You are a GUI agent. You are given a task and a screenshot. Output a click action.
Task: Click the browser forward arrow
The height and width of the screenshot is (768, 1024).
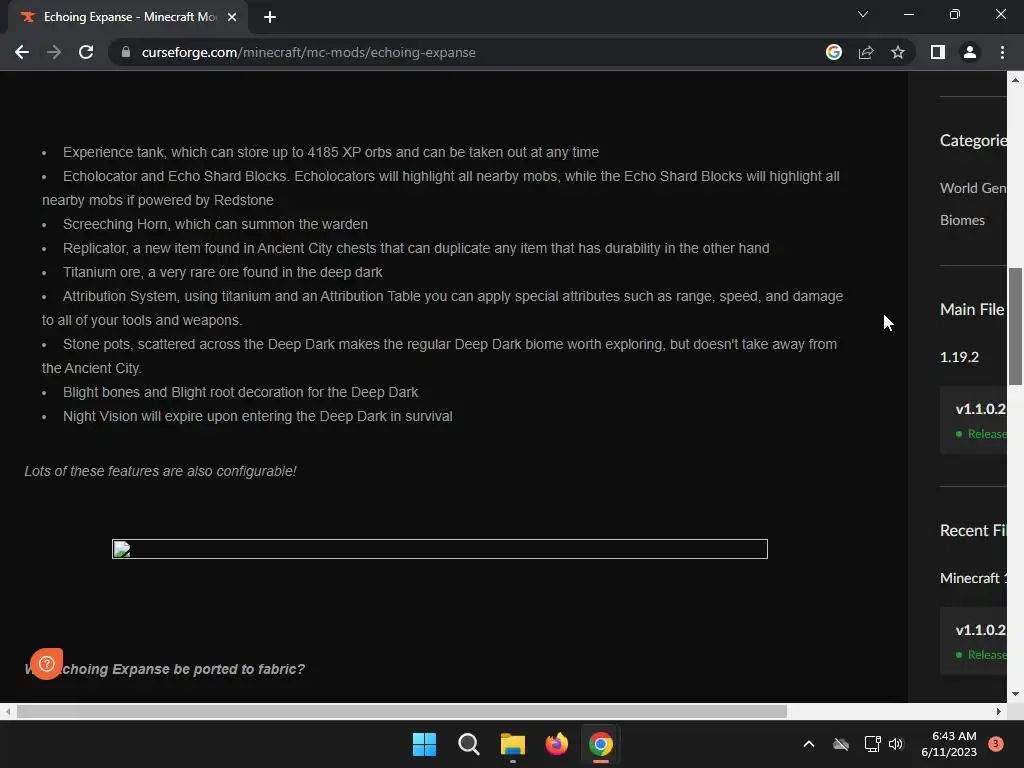click(x=54, y=52)
